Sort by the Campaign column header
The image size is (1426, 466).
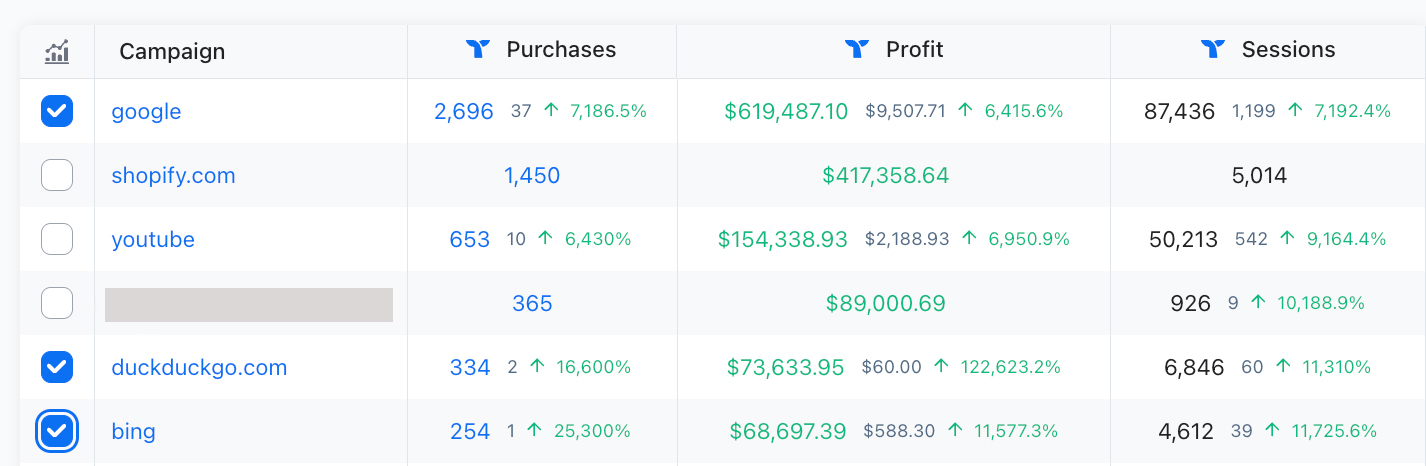point(172,51)
